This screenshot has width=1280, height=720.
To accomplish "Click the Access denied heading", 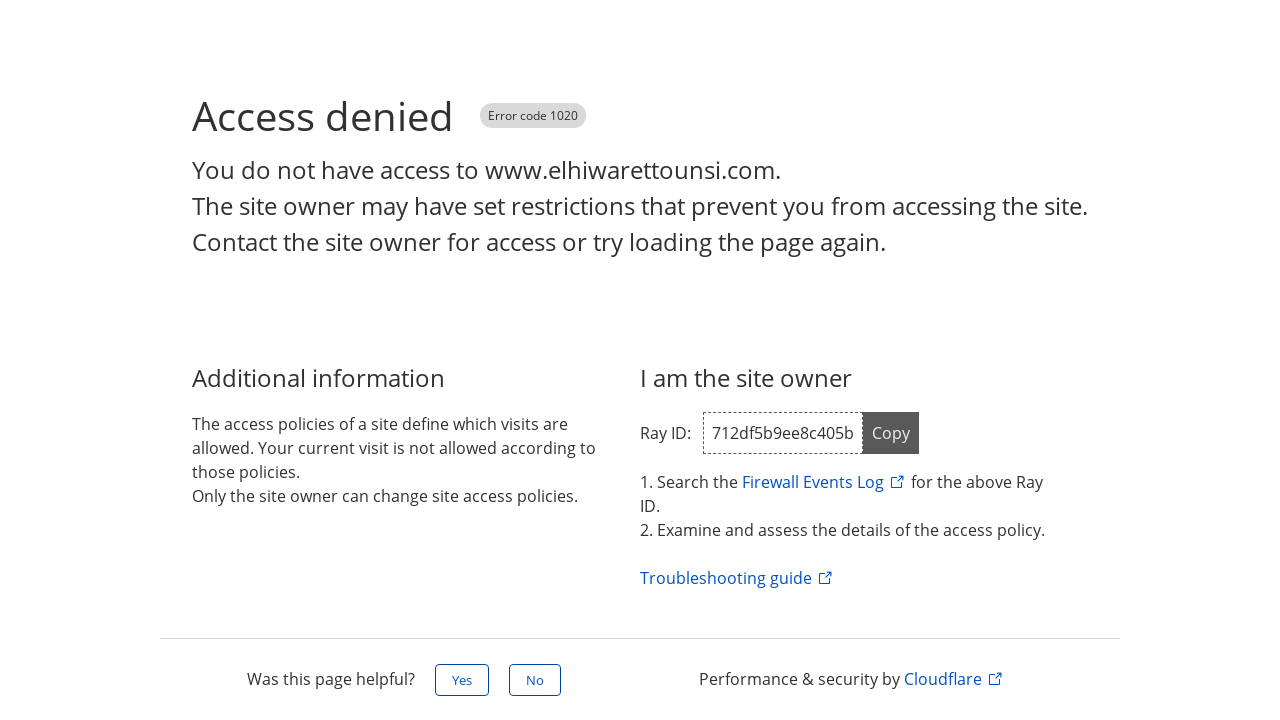I will (322, 117).
